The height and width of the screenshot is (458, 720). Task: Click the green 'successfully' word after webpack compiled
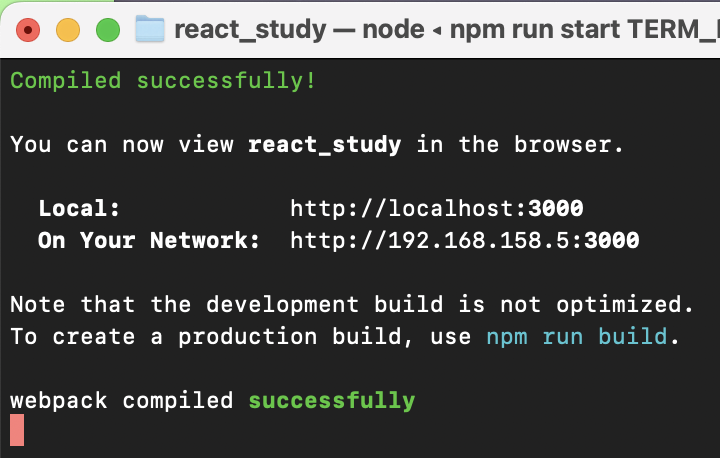(332, 401)
